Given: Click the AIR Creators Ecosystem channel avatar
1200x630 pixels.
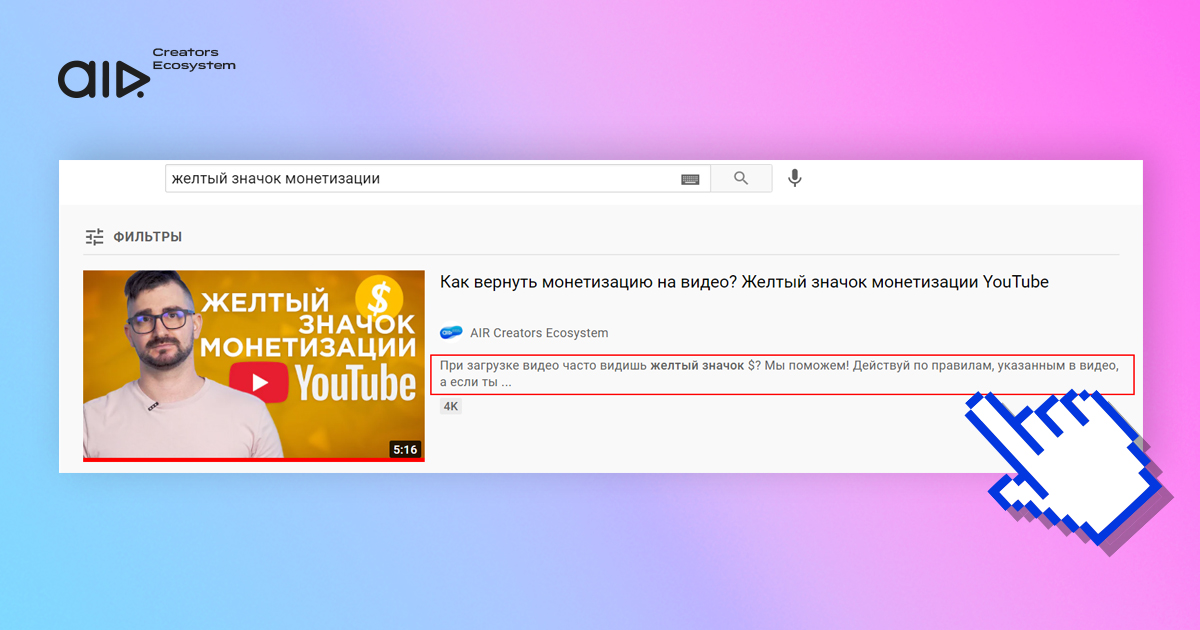Looking at the screenshot, I should pos(451,333).
